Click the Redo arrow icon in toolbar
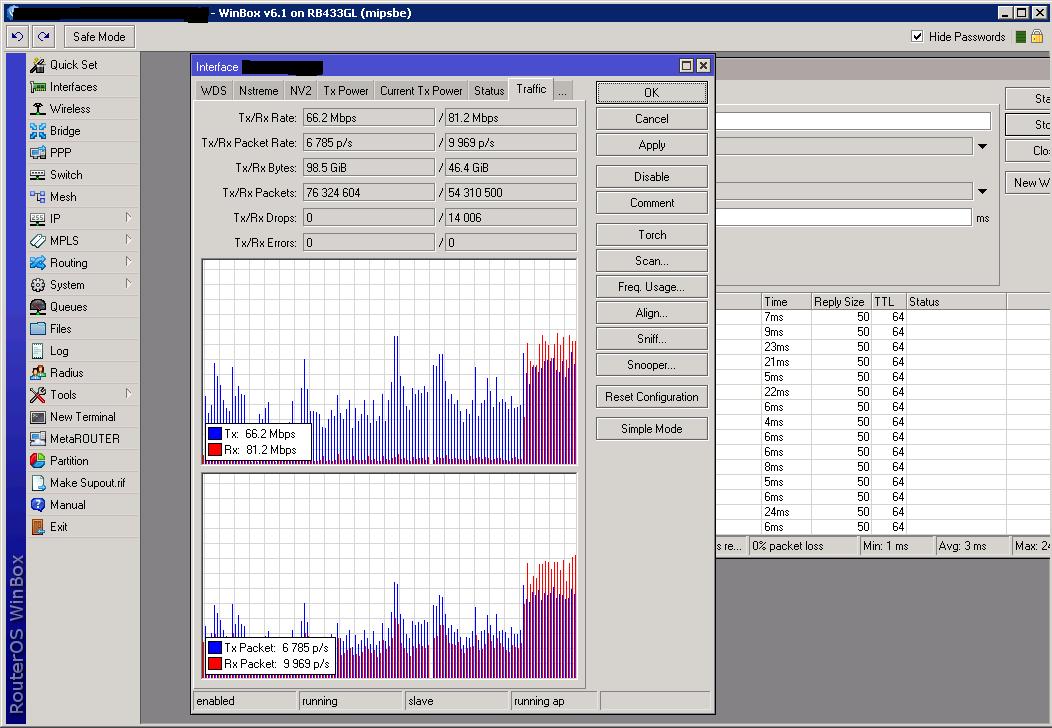Screen dimensions: 1052x728 click(43, 37)
